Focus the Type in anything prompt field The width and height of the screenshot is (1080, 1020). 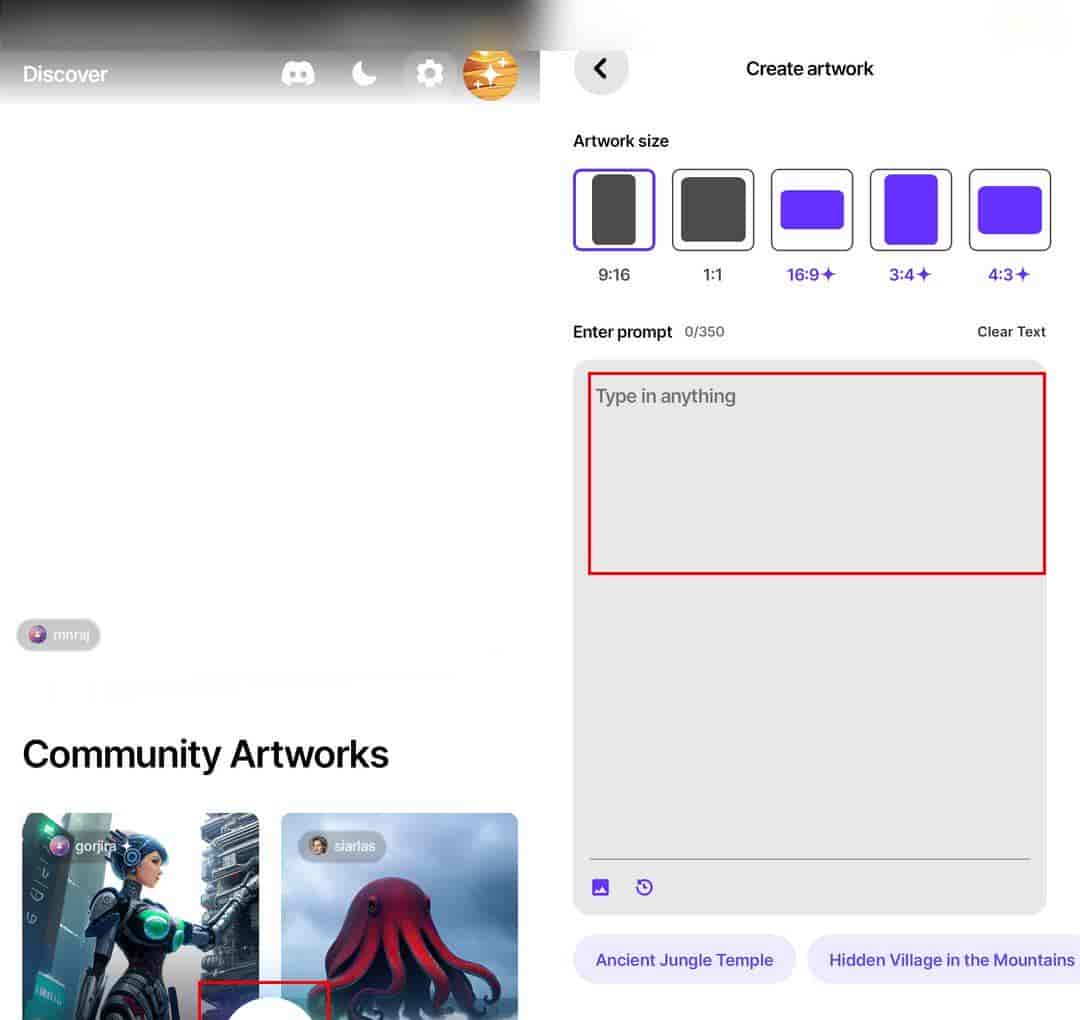pyautogui.click(x=817, y=473)
